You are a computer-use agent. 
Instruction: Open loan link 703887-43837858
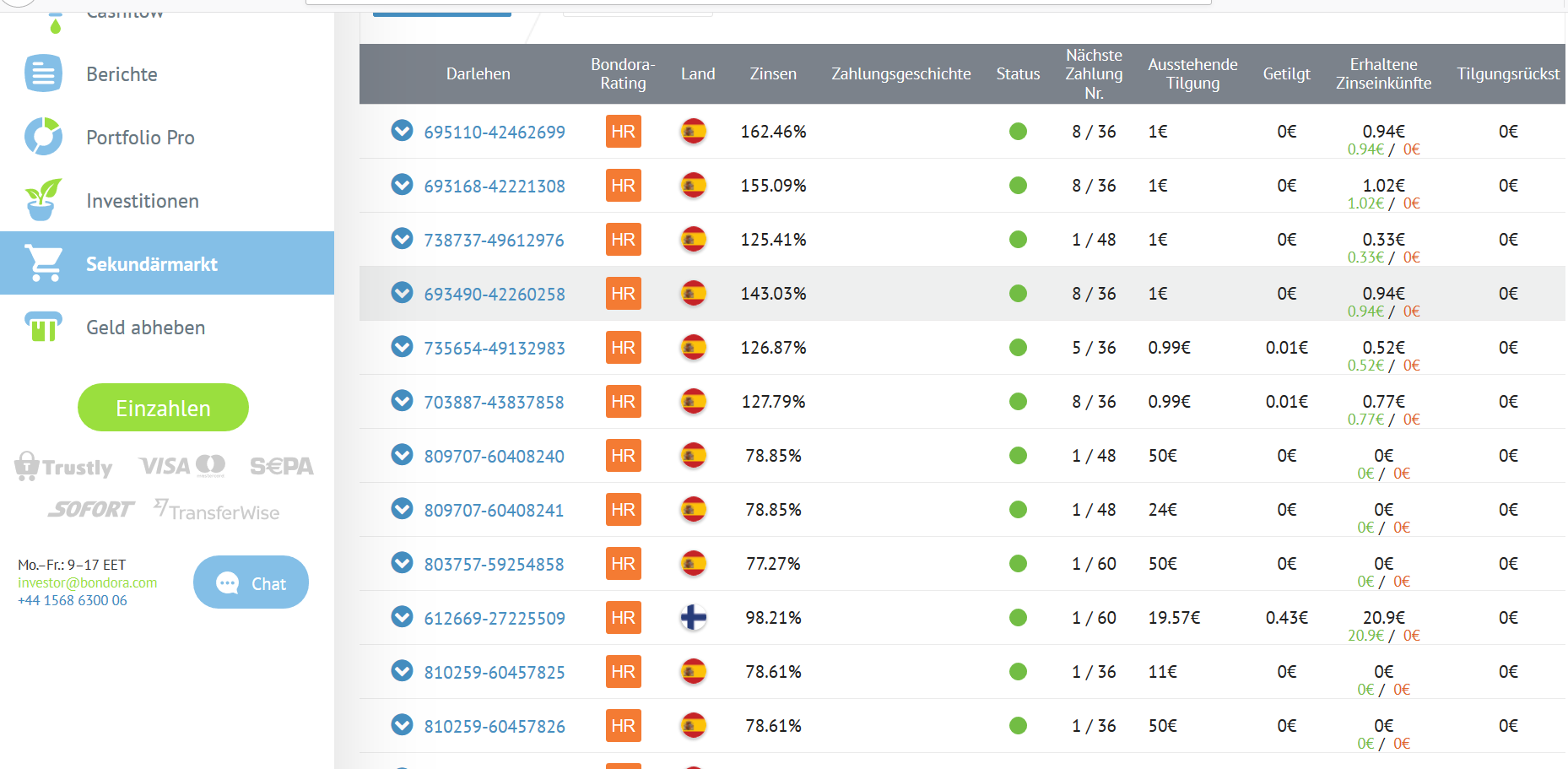tap(494, 403)
